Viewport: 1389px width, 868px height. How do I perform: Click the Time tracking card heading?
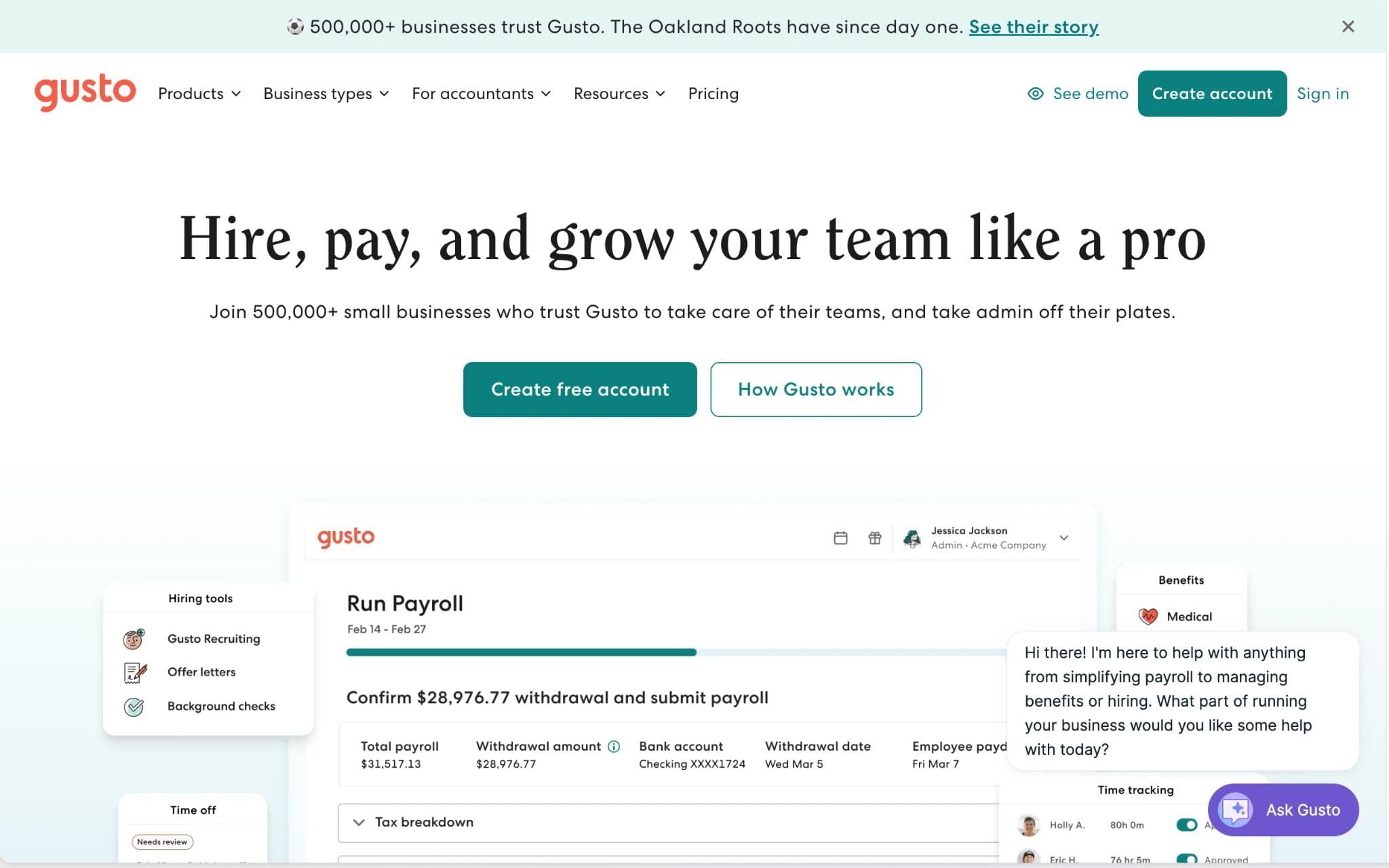(1135, 790)
